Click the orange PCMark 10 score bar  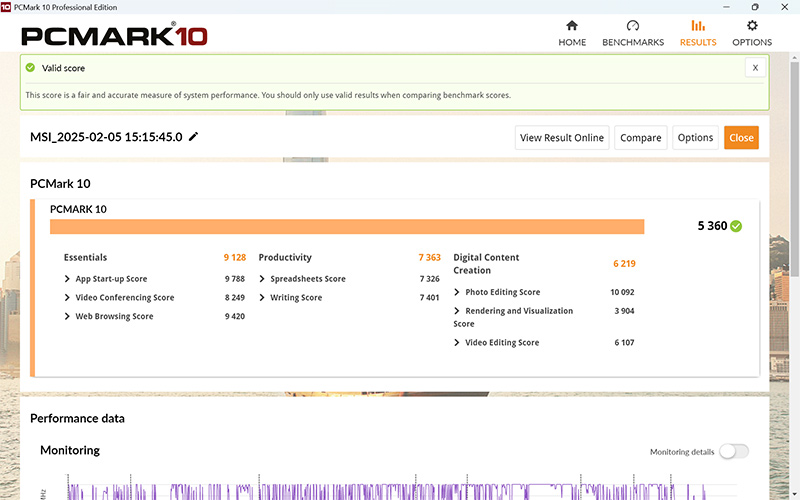tap(347, 227)
